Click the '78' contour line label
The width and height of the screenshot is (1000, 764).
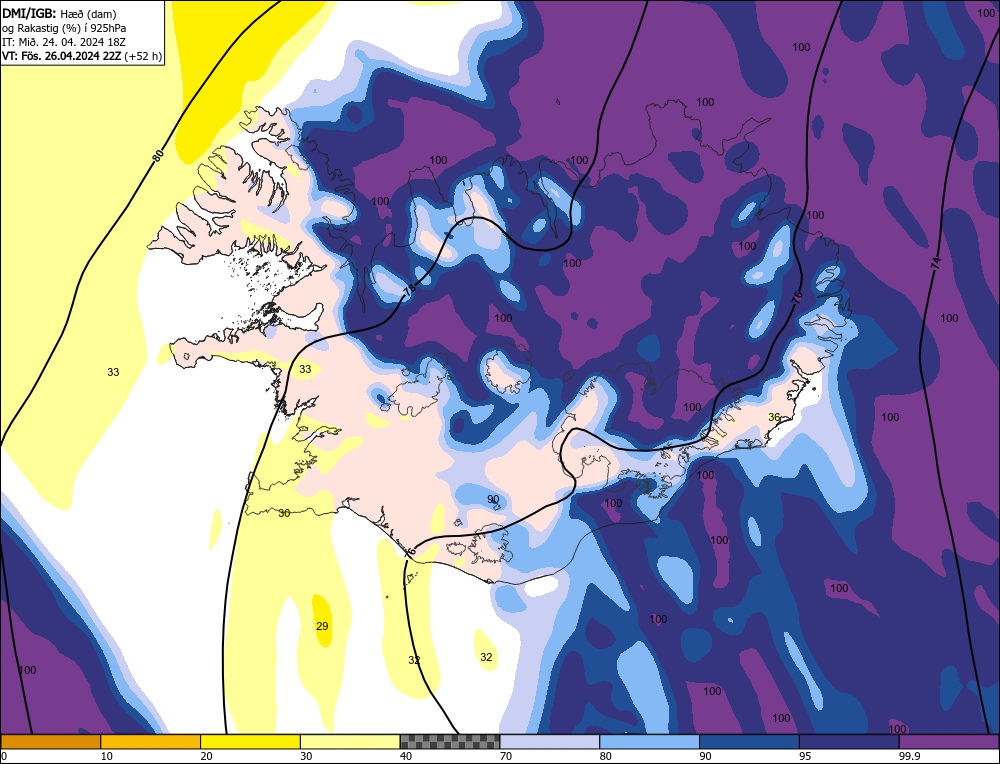click(409, 290)
